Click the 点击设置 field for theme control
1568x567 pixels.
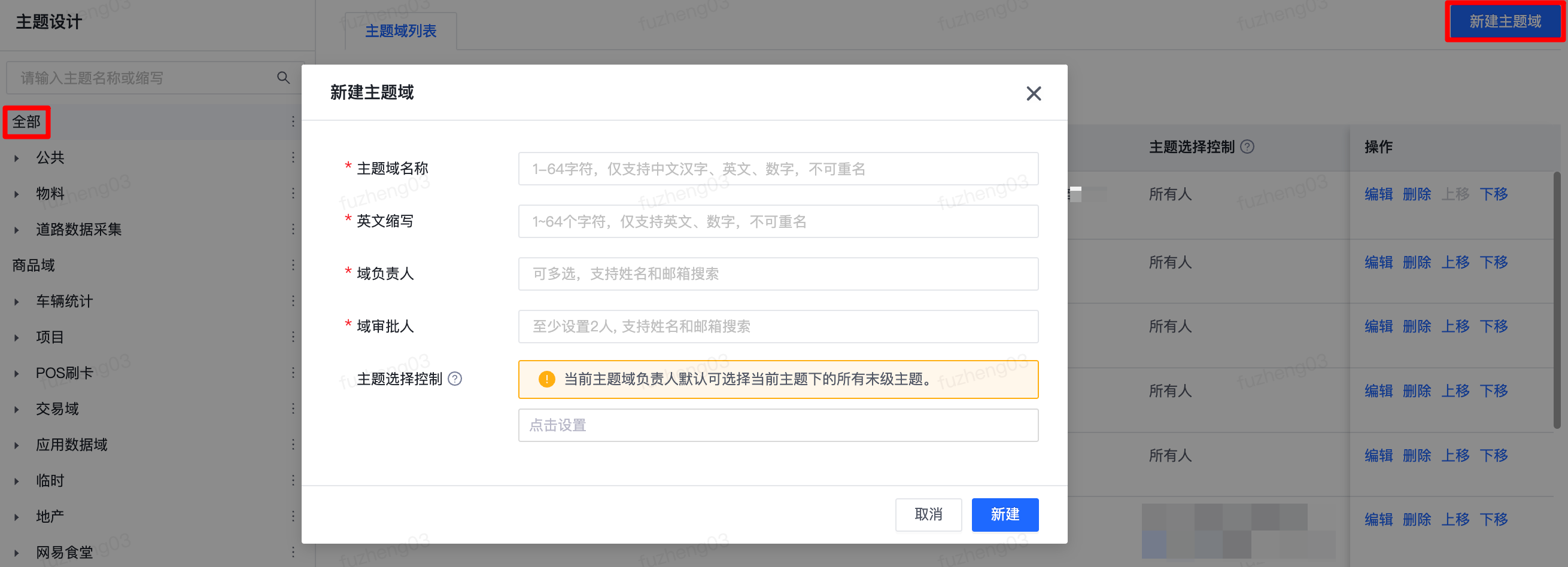point(778,425)
